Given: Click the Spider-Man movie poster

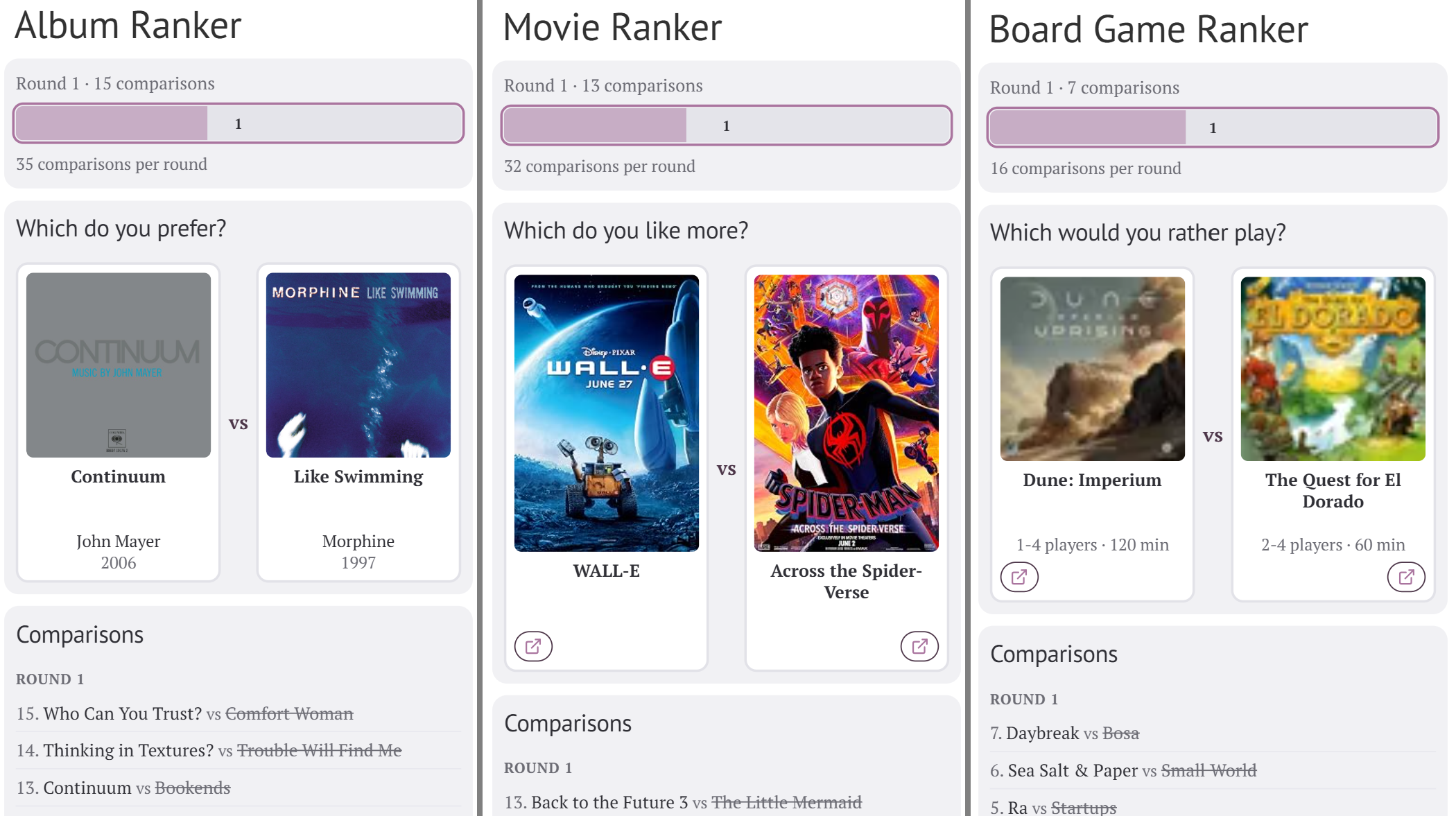Looking at the screenshot, I should pyautogui.click(x=847, y=413).
